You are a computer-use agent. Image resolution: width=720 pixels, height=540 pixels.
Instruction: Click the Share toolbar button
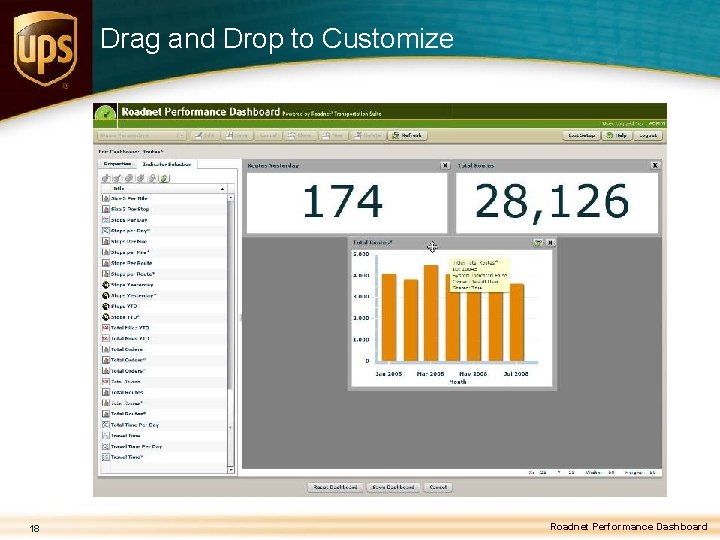click(299, 135)
